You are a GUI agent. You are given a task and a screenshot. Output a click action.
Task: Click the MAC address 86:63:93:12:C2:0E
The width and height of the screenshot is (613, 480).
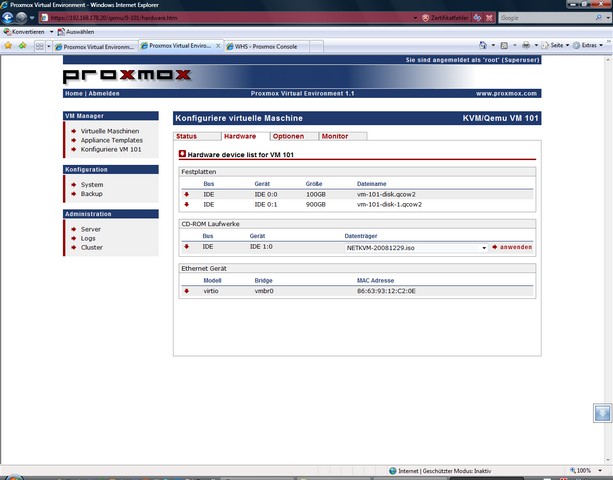click(386, 291)
